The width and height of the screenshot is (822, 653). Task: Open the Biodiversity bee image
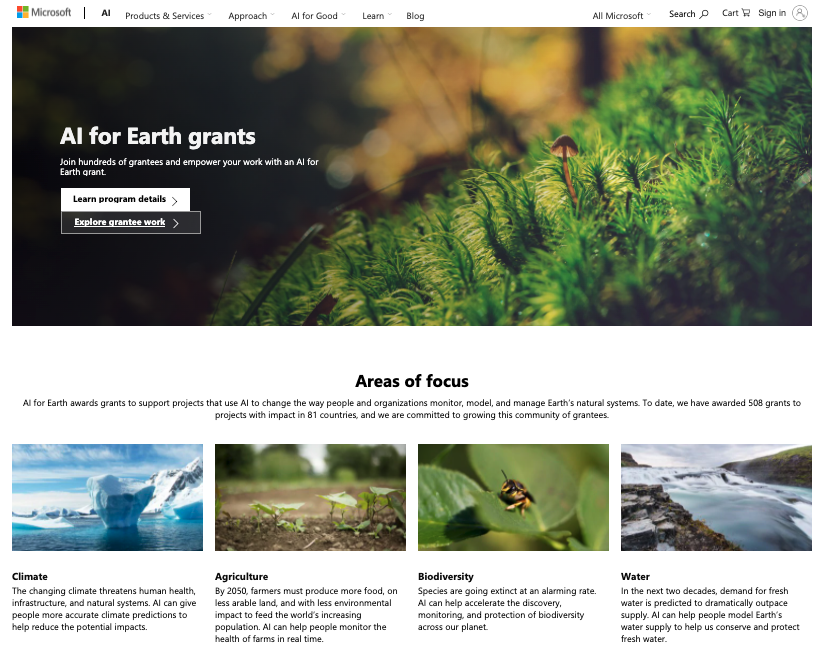pos(513,497)
